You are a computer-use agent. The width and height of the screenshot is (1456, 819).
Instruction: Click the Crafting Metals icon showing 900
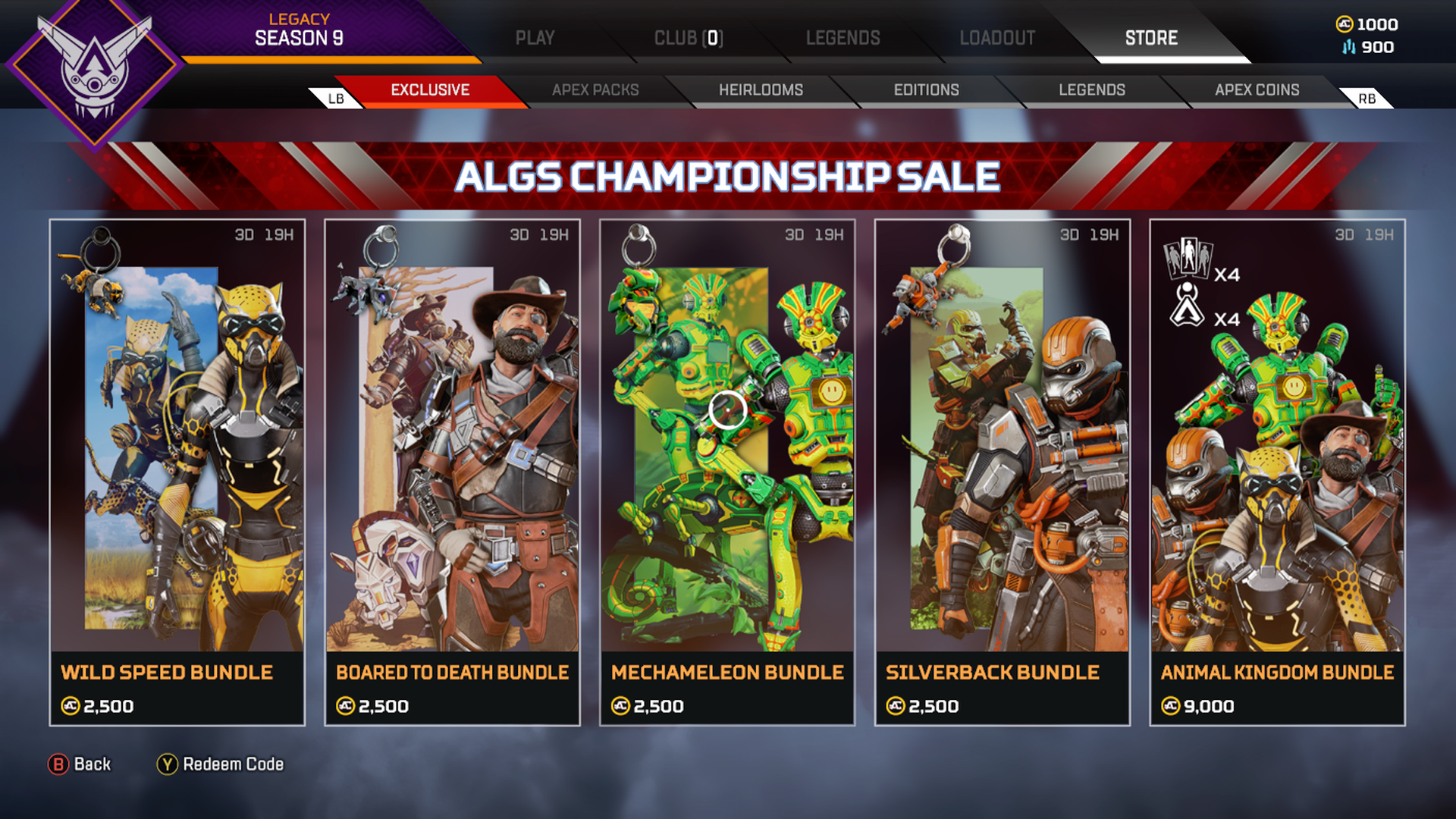pos(1348,47)
